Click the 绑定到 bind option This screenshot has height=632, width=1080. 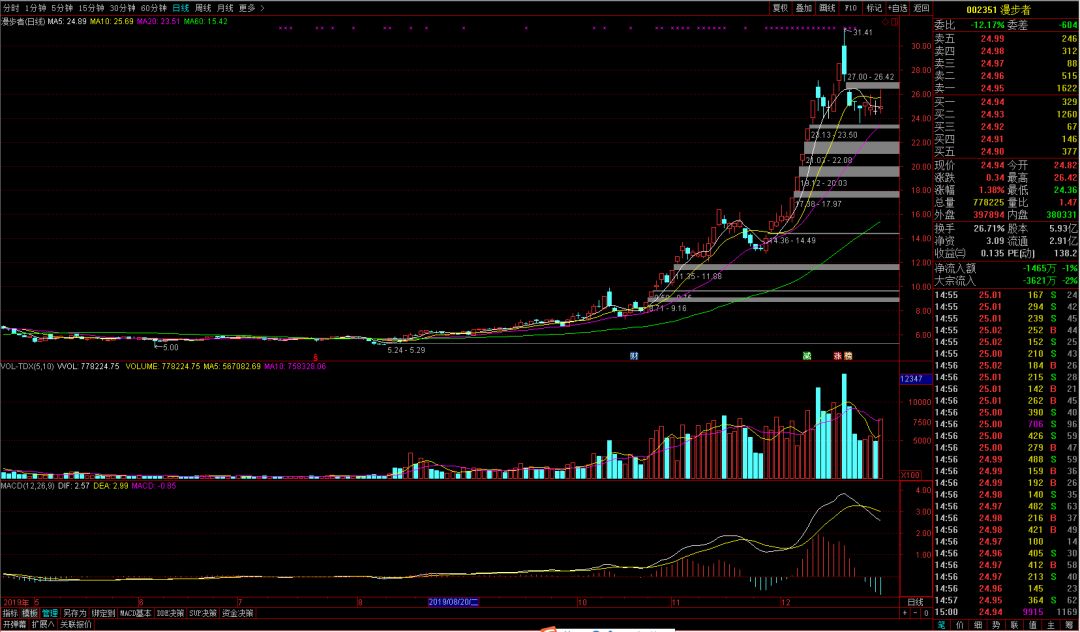click(x=103, y=613)
